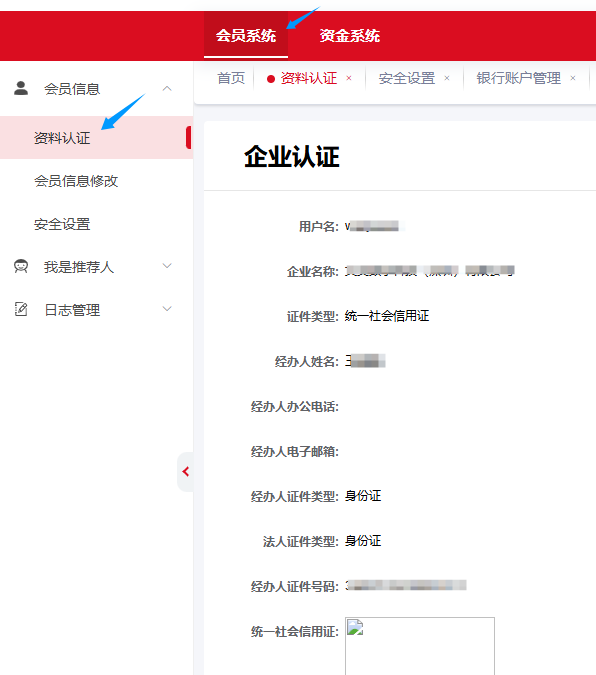This screenshot has width=596, height=675.
Task: Switch to 银行账户管理 tab
Action: pos(518,78)
